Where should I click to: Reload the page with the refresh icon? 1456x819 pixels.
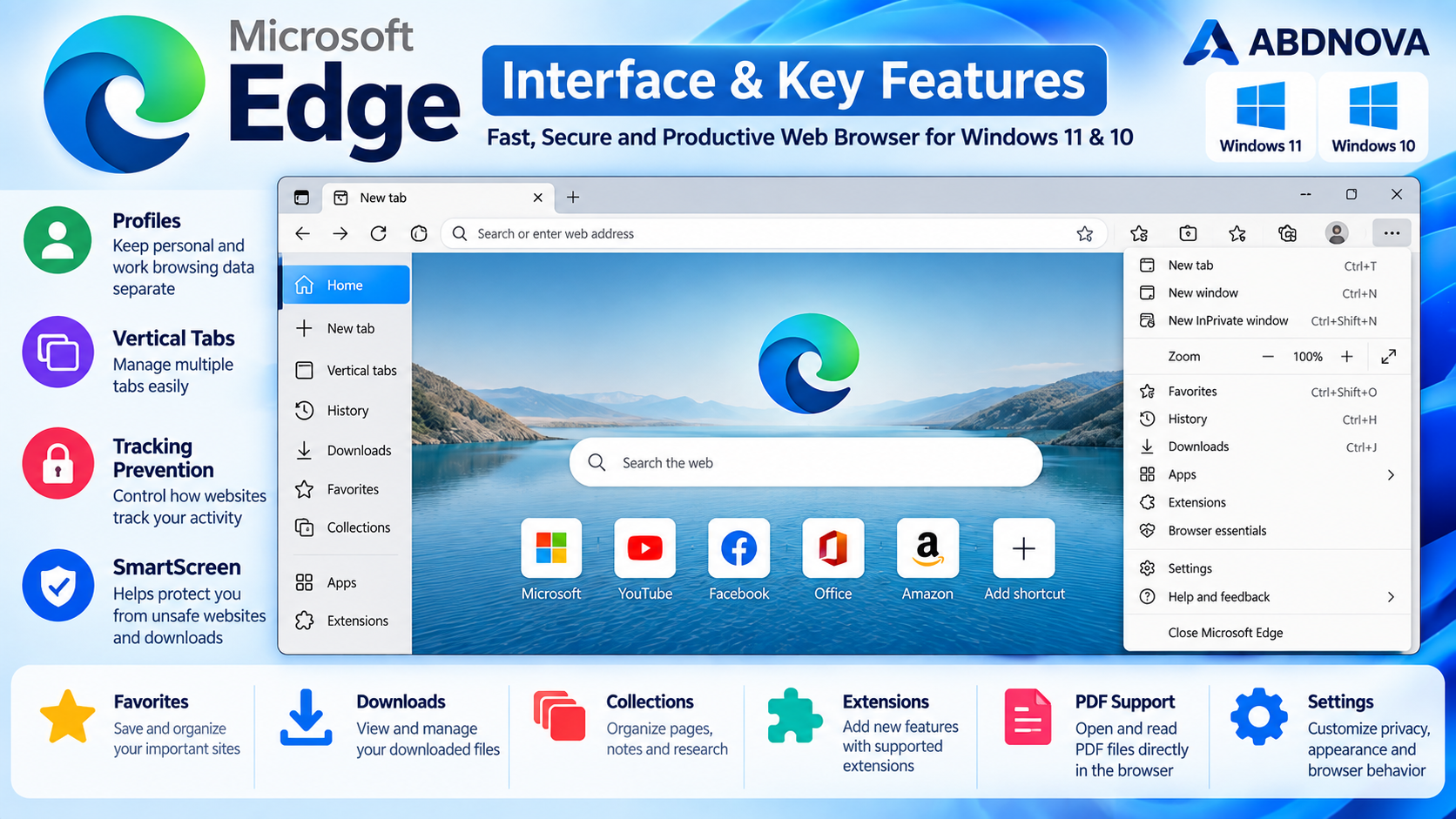click(x=378, y=233)
